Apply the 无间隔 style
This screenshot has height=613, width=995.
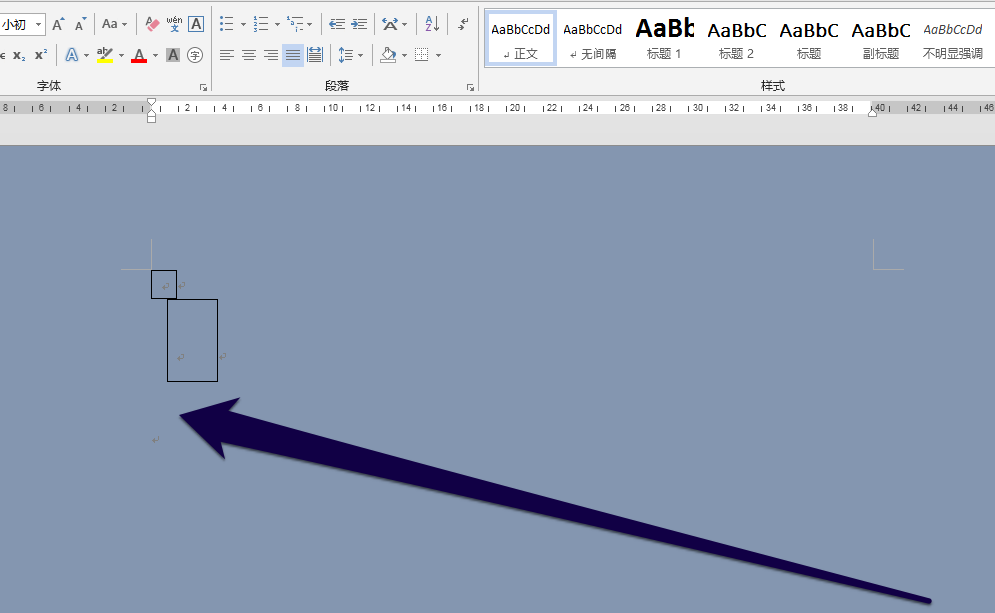[x=593, y=39]
